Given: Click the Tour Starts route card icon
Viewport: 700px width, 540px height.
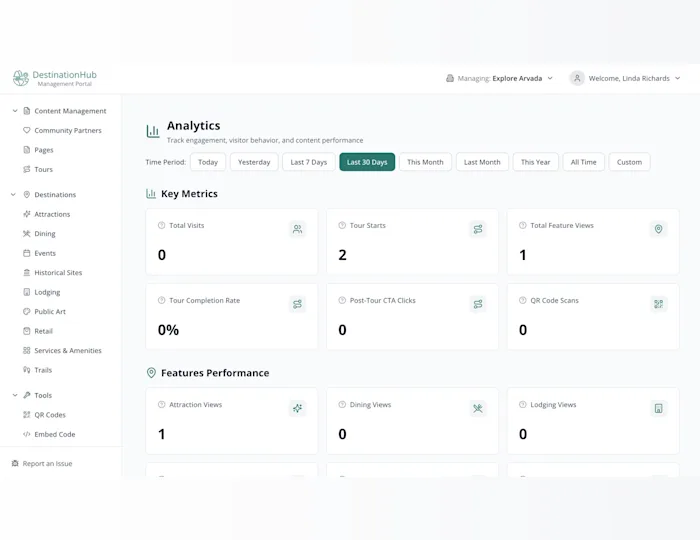Looking at the screenshot, I should 478,229.
